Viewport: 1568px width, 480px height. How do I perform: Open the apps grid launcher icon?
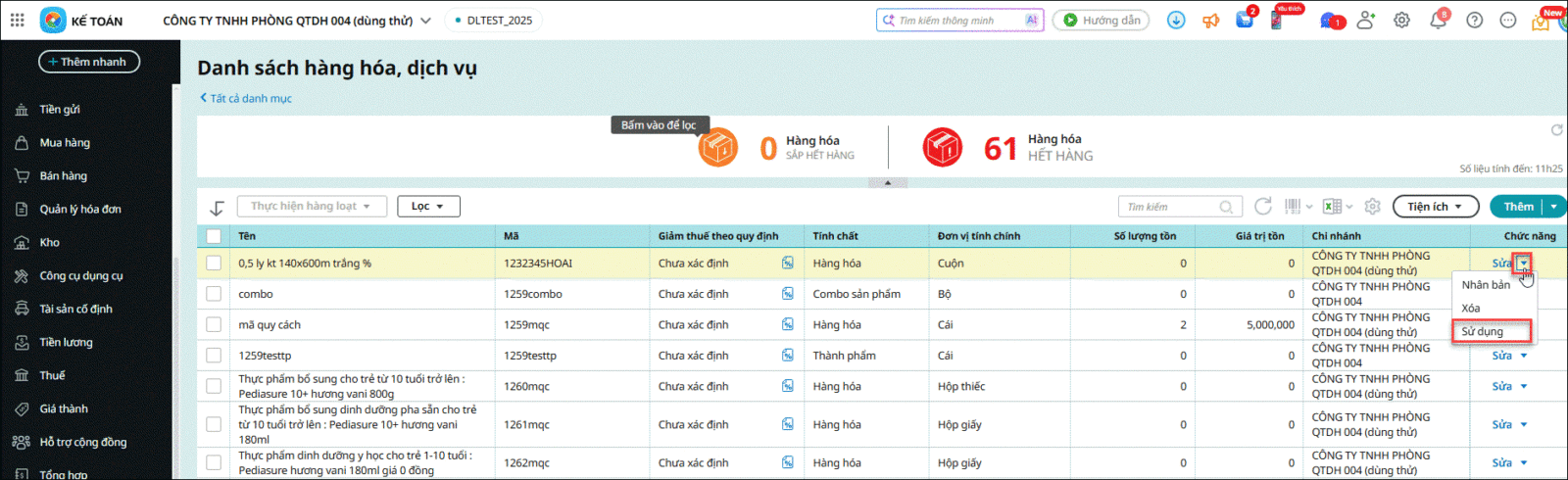(18, 21)
